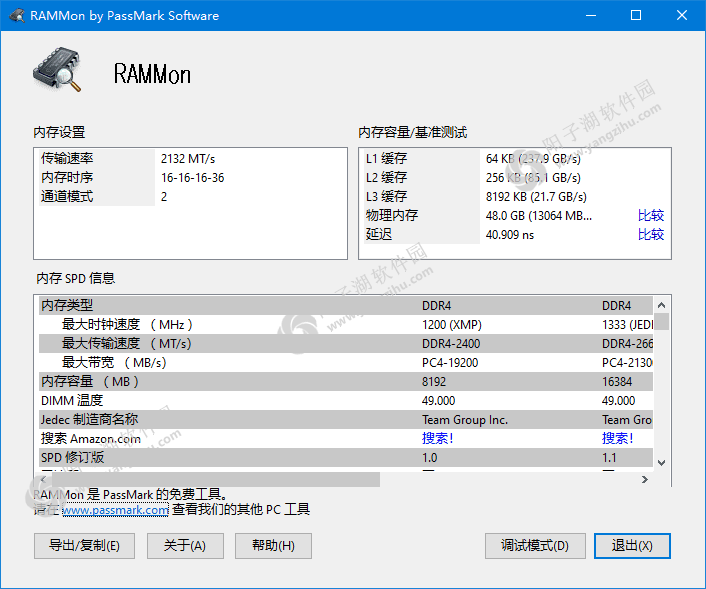Select 内存时序 row
The height and width of the screenshot is (589, 706).
[x=190, y=177]
